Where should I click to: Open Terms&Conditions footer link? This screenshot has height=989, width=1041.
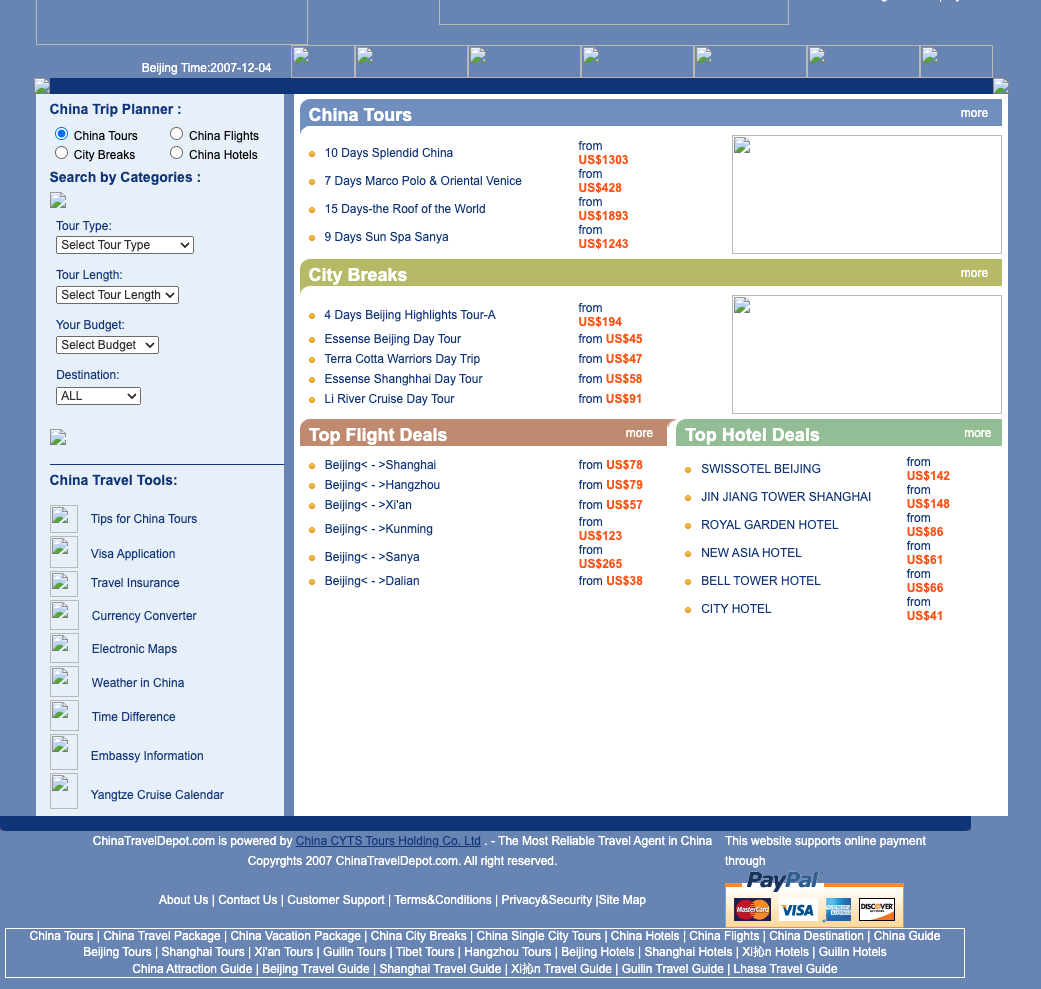pos(443,899)
